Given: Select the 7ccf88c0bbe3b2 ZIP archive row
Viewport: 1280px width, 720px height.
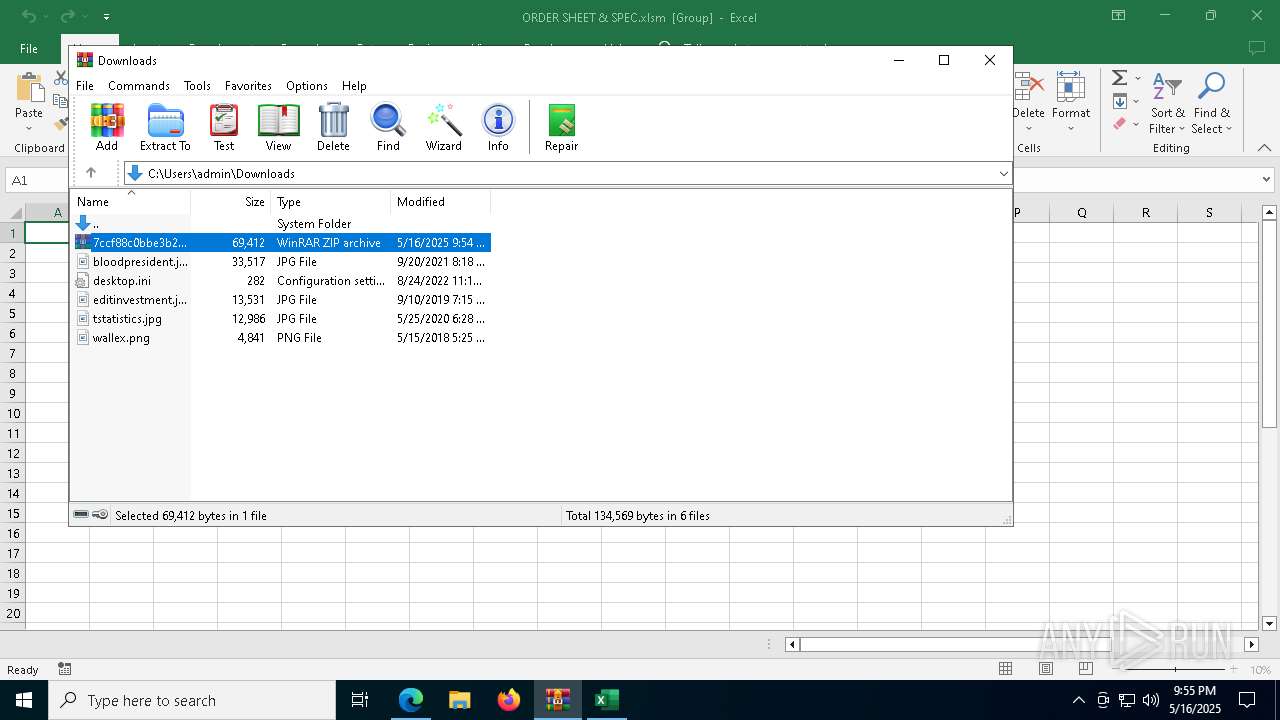Looking at the screenshot, I should tap(281, 243).
